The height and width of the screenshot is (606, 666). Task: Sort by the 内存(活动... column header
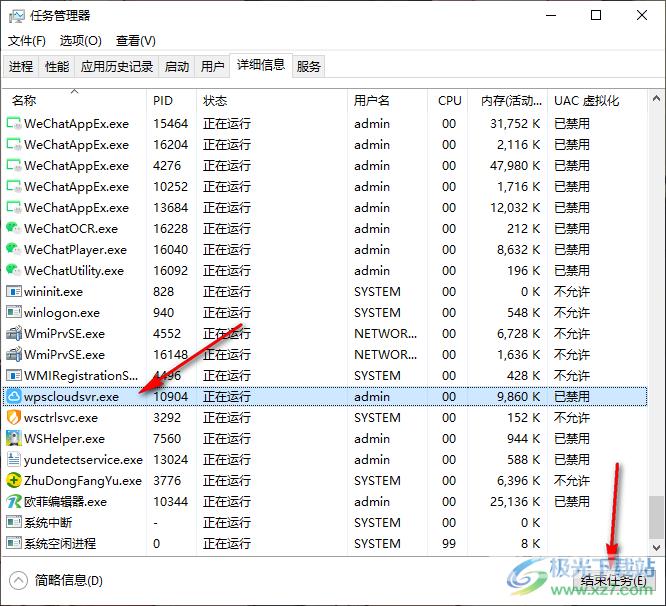pyautogui.click(x=508, y=101)
